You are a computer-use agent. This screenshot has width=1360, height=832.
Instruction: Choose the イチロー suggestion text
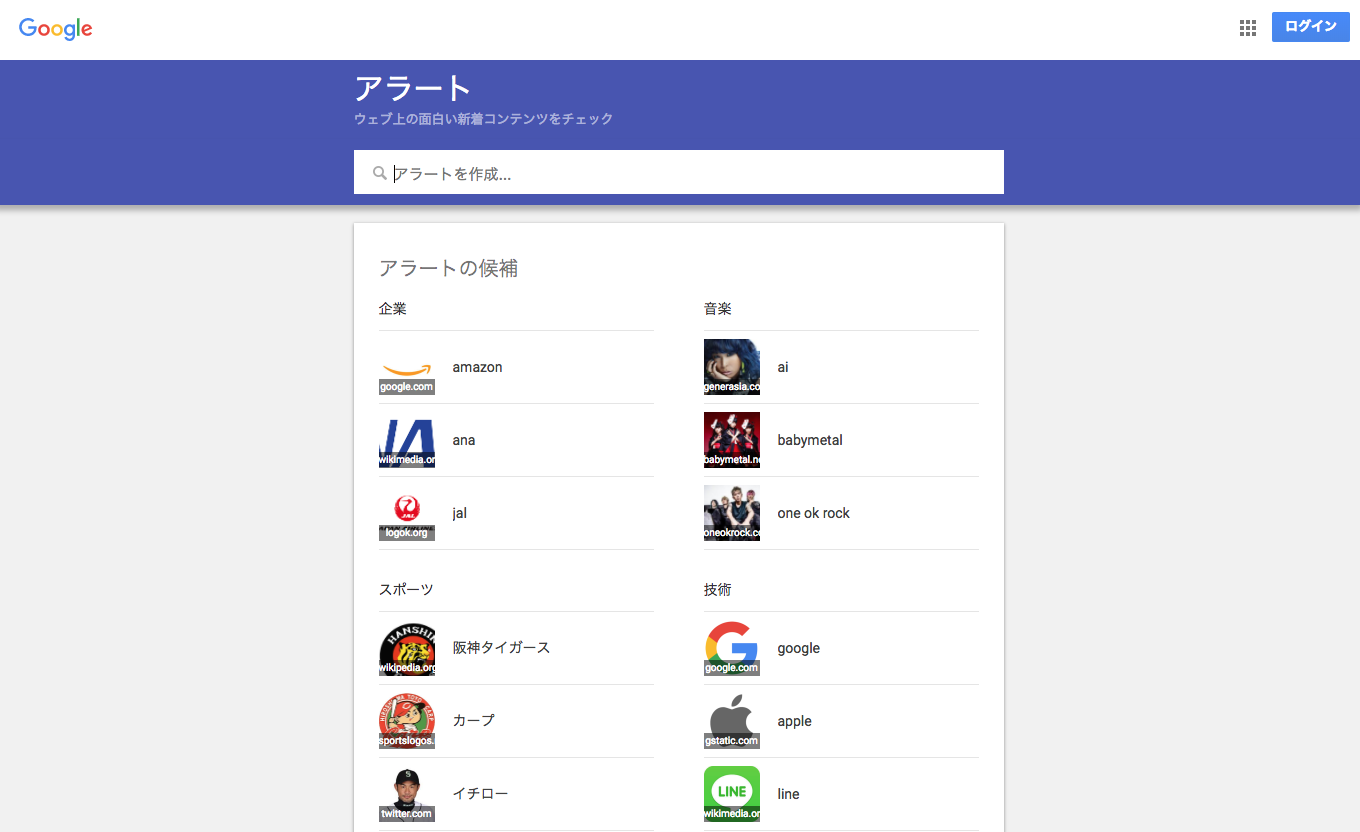tap(481, 794)
